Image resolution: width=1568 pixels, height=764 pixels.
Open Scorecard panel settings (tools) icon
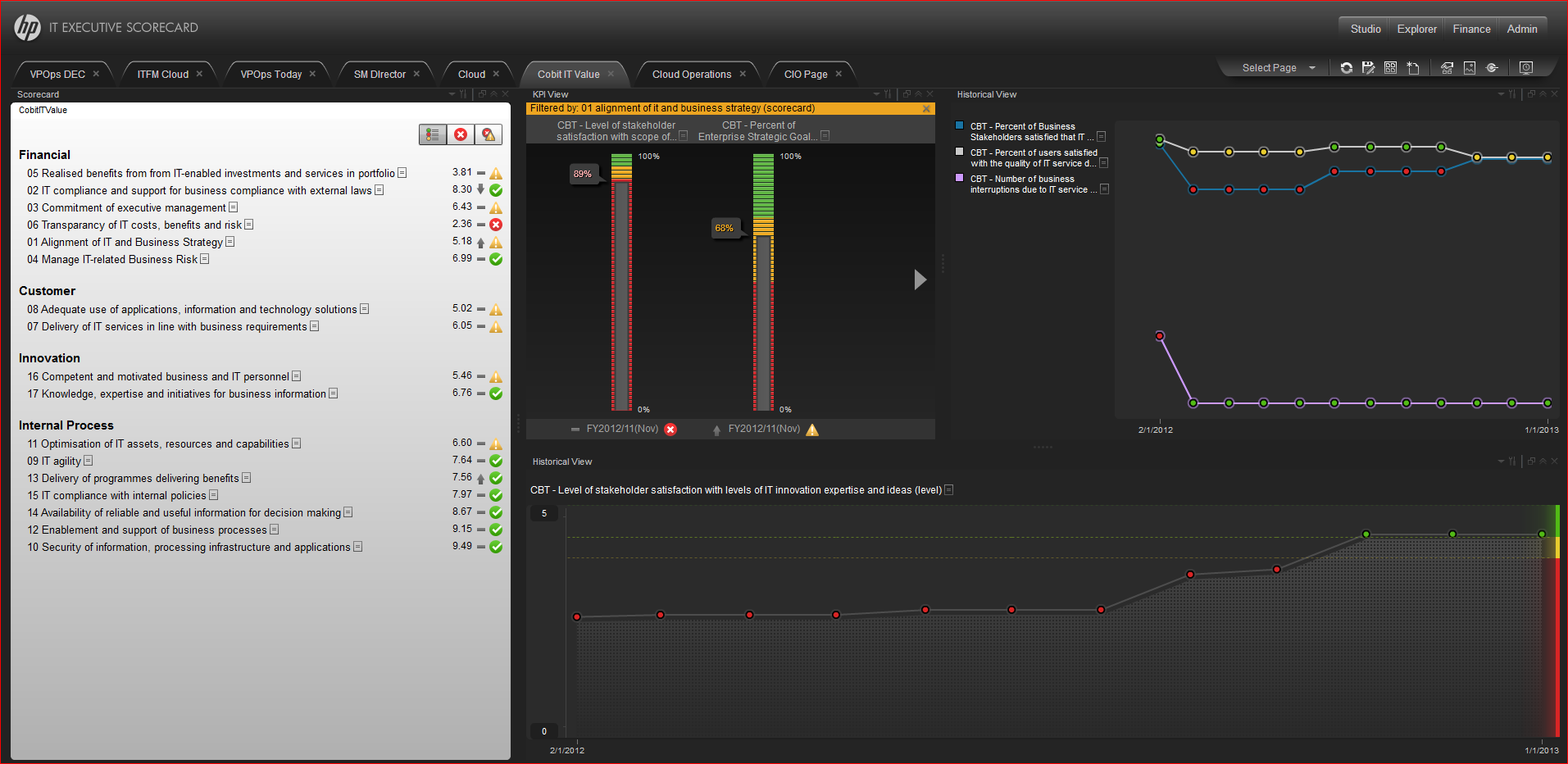tap(463, 94)
